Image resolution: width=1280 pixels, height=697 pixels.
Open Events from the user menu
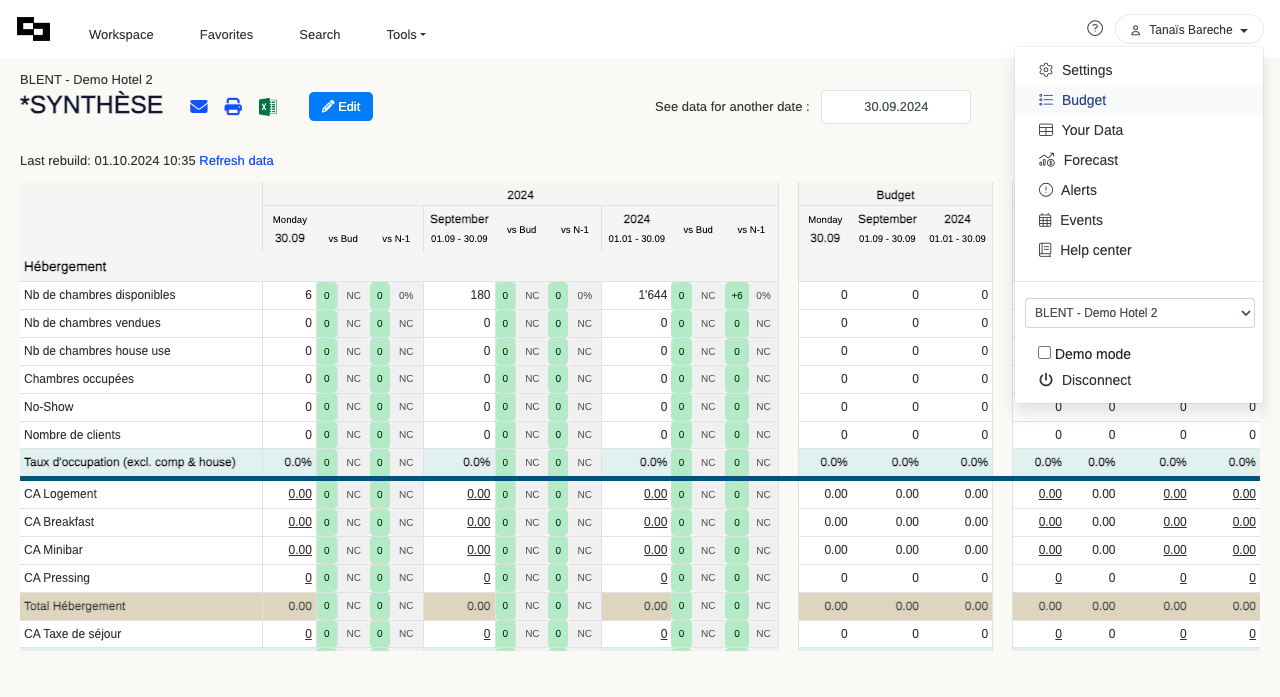point(1081,220)
